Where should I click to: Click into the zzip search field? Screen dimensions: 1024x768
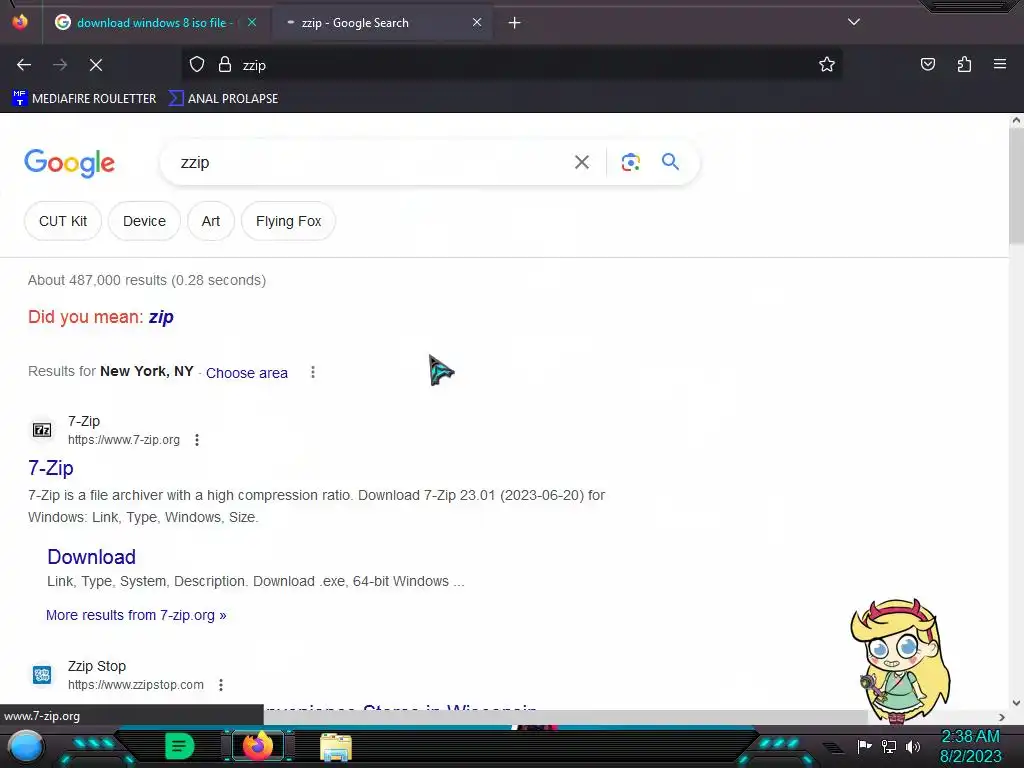click(372, 162)
